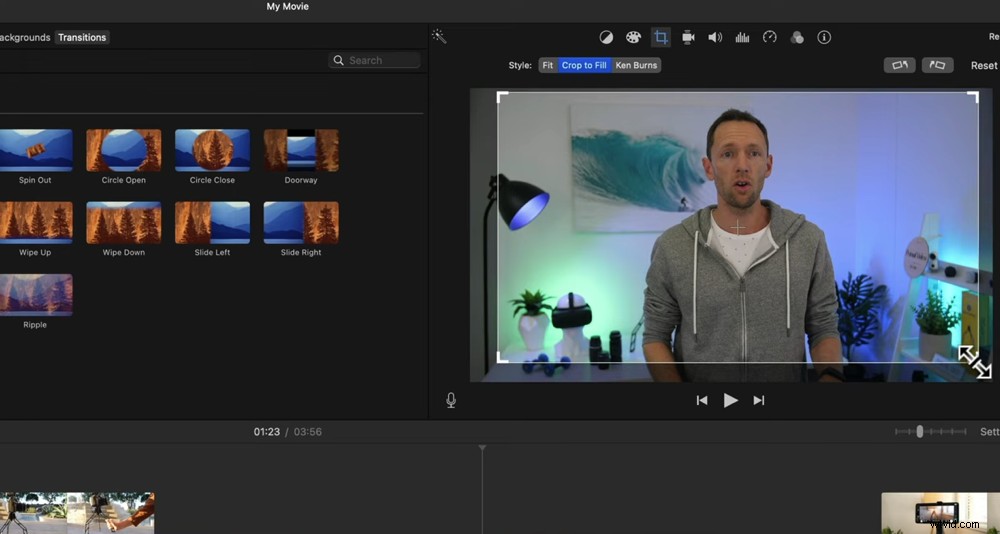Open the noise reduction equalizer tool

tap(742, 37)
